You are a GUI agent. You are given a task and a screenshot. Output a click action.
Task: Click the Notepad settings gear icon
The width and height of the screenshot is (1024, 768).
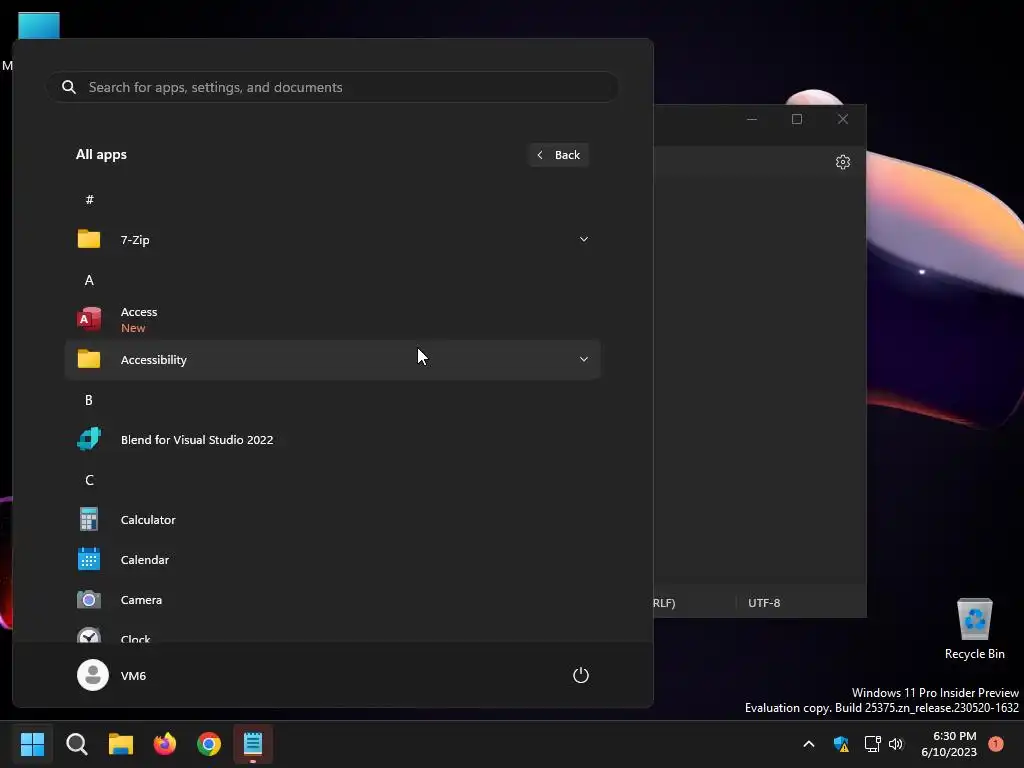tap(842, 162)
